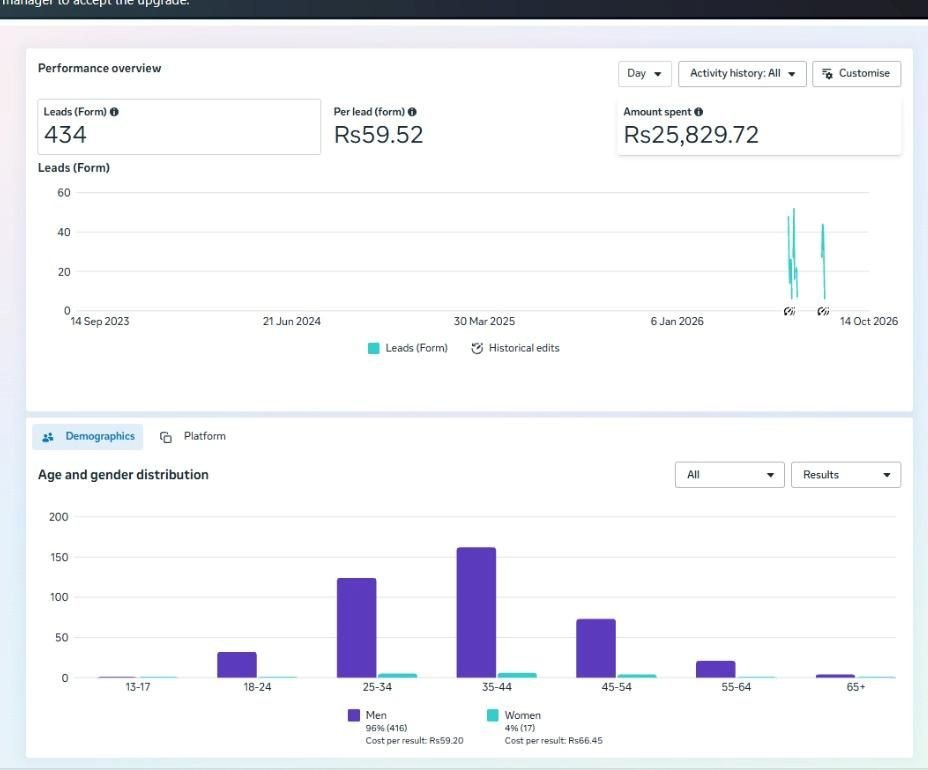
Task: Click the Rs25,829.72 amount value
Action: (691, 135)
